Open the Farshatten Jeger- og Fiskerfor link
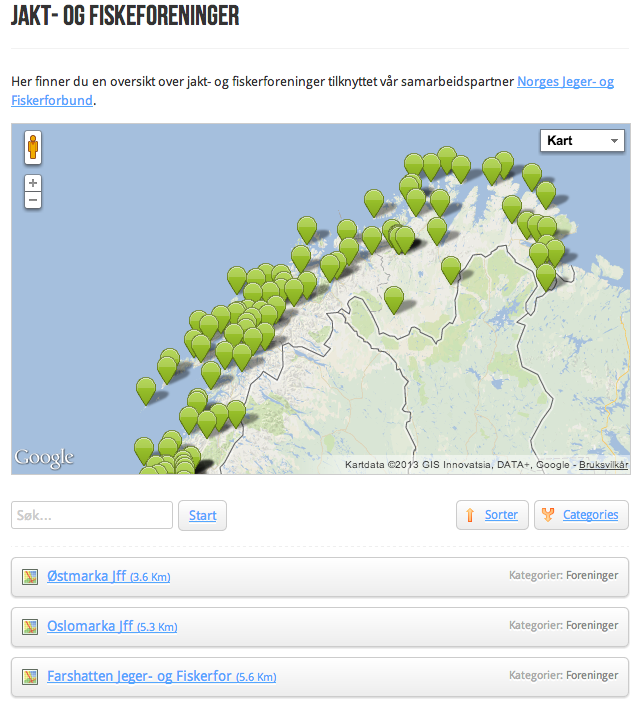 (162, 676)
